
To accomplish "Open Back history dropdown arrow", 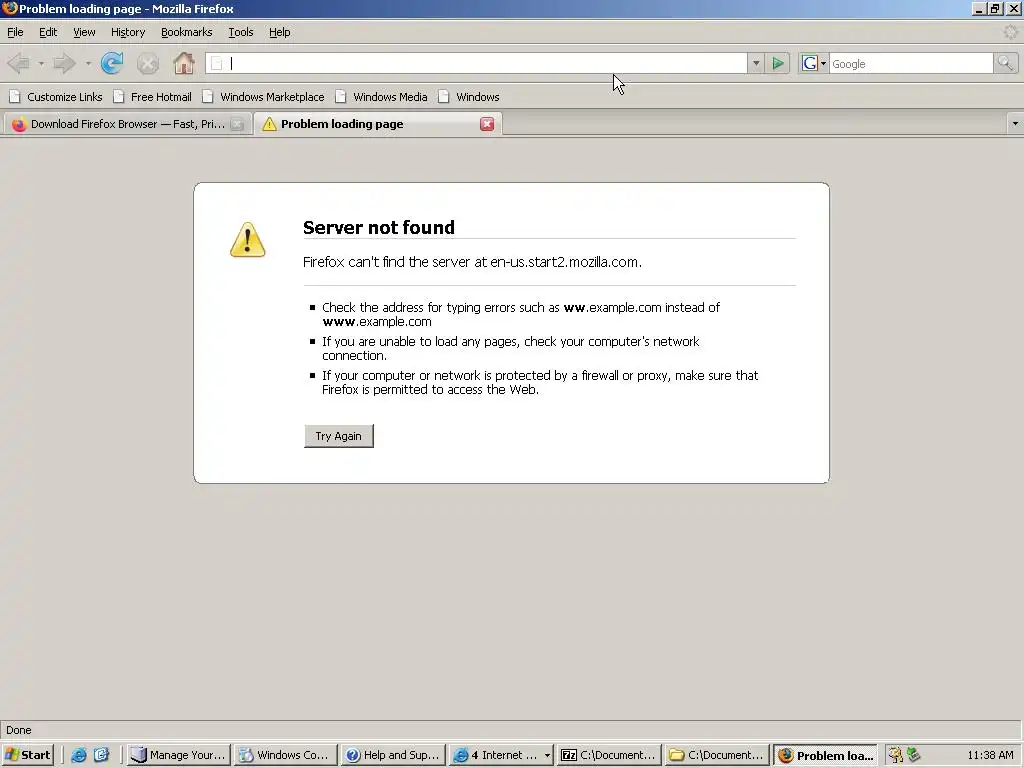I will tap(40, 63).
